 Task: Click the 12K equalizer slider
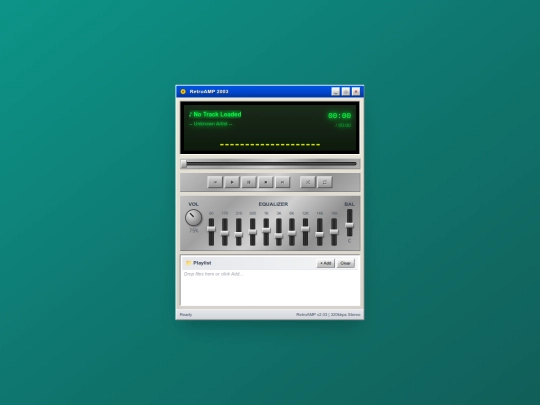coord(305,232)
